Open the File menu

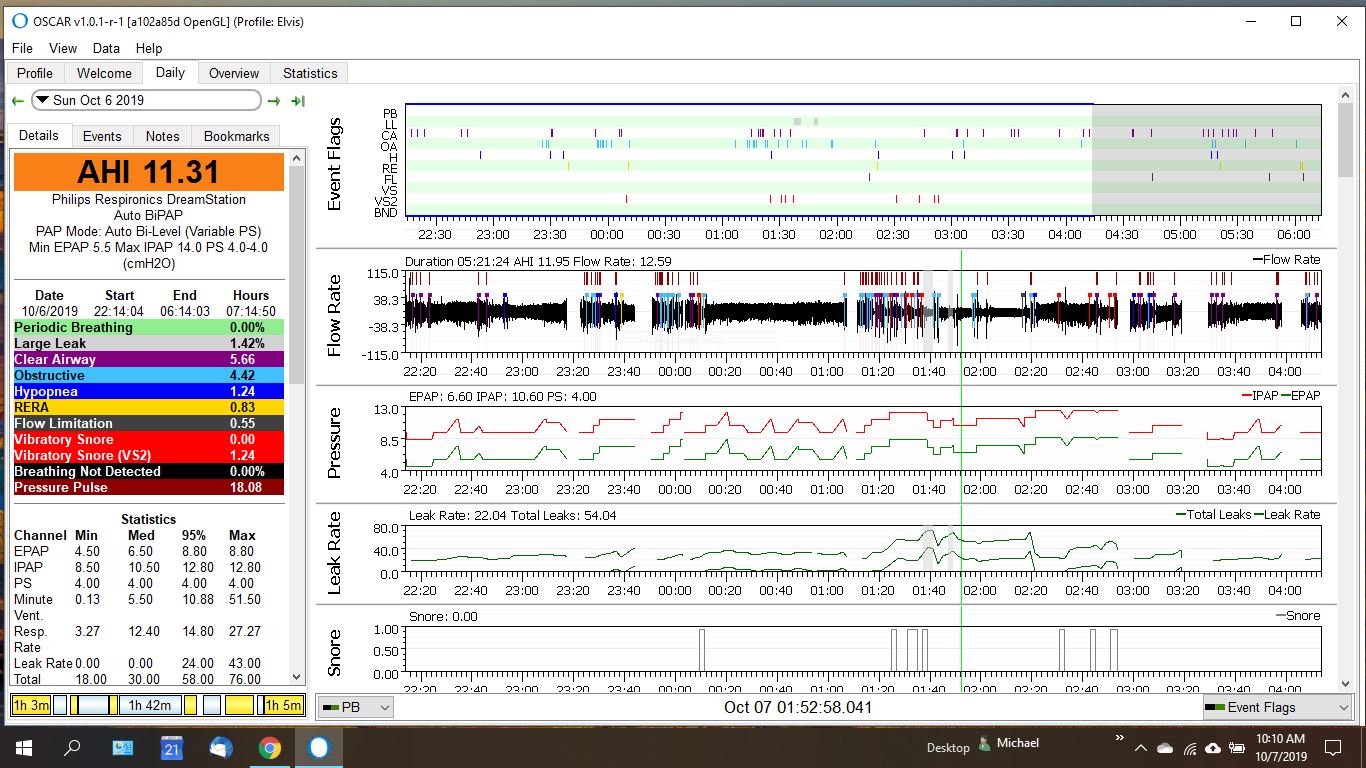(22, 48)
